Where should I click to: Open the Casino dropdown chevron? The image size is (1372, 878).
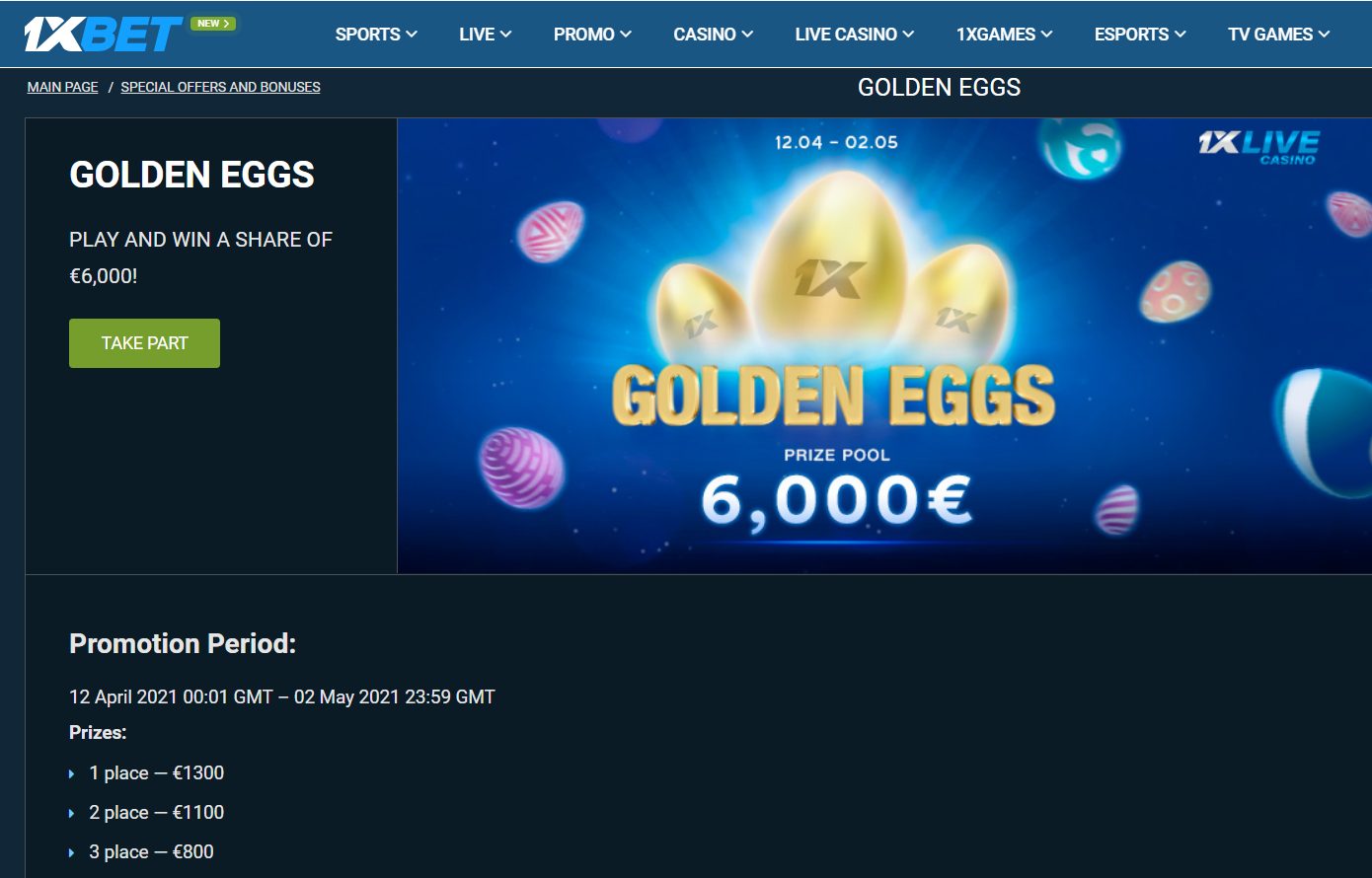click(747, 34)
